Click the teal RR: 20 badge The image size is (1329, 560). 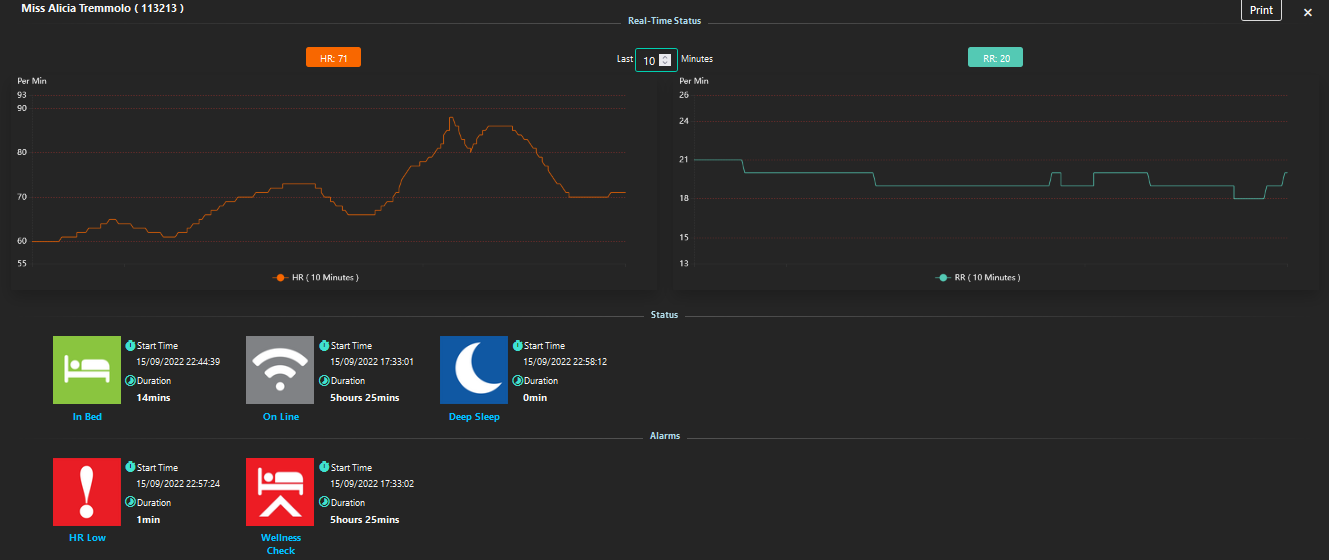(x=995, y=58)
